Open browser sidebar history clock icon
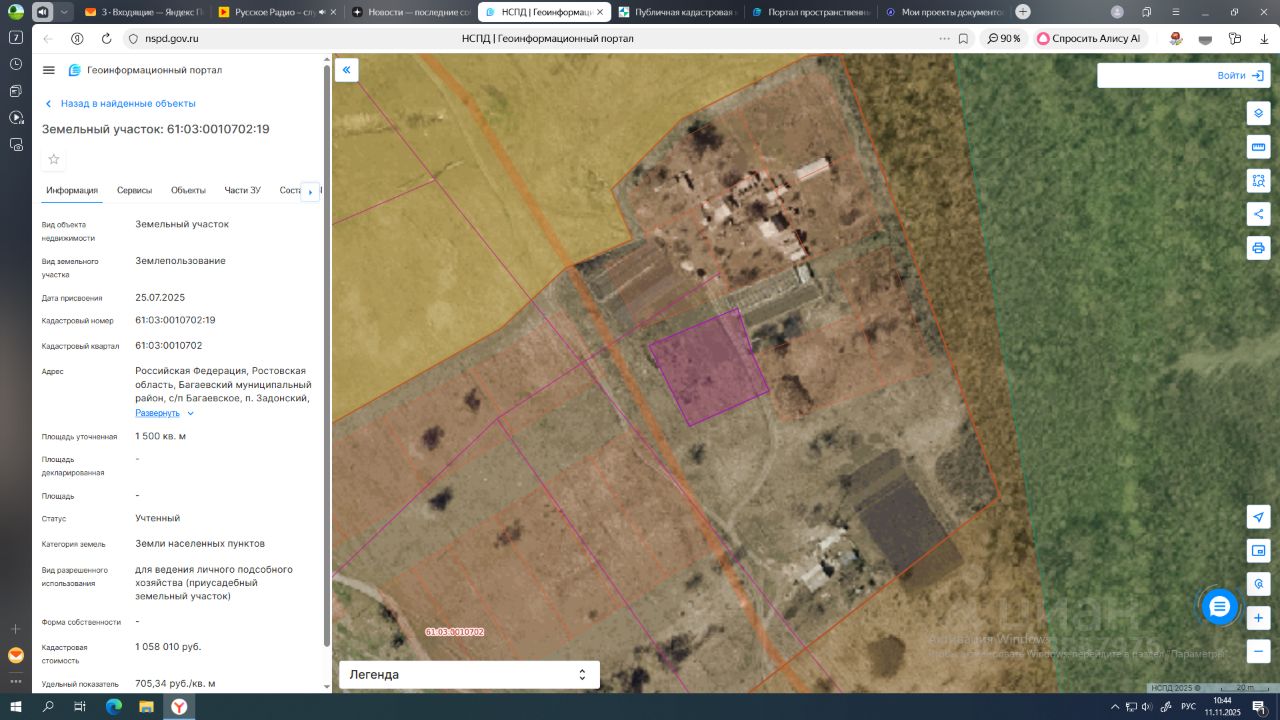1280x720 pixels. pyautogui.click(x=16, y=64)
